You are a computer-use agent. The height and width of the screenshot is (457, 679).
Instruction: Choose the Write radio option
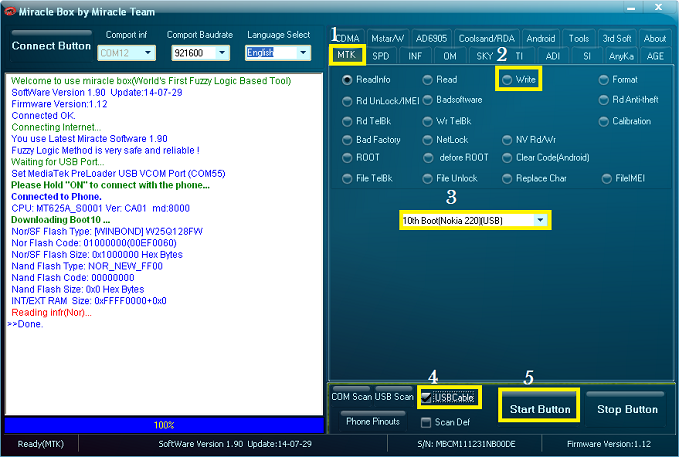point(519,80)
